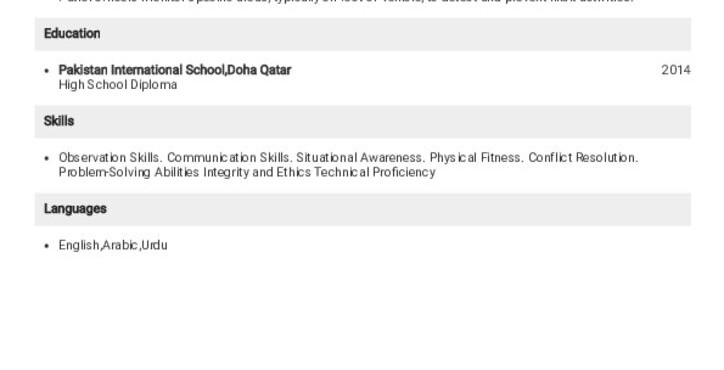Image resolution: width=724 pixels, height=370 pixels.
Task: Click the Languages section heading
Action: (75, 209)
